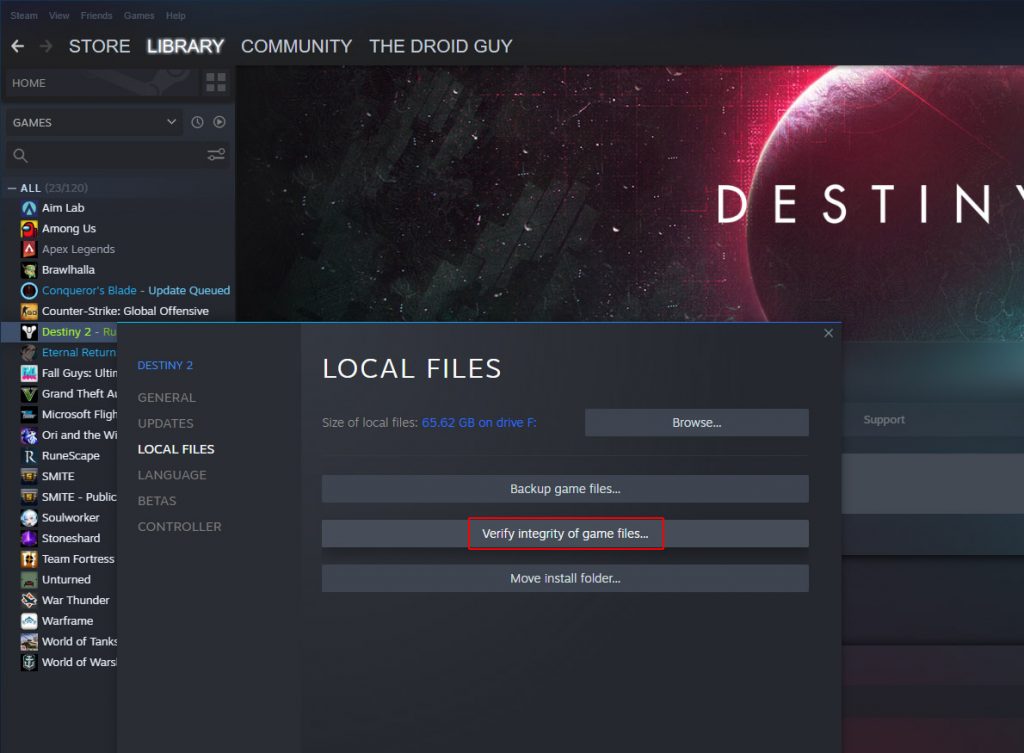Open the COMMUNITY tab
Image resolution: width=1024 pixels, height=753 pixels.
tap(296, 46)
